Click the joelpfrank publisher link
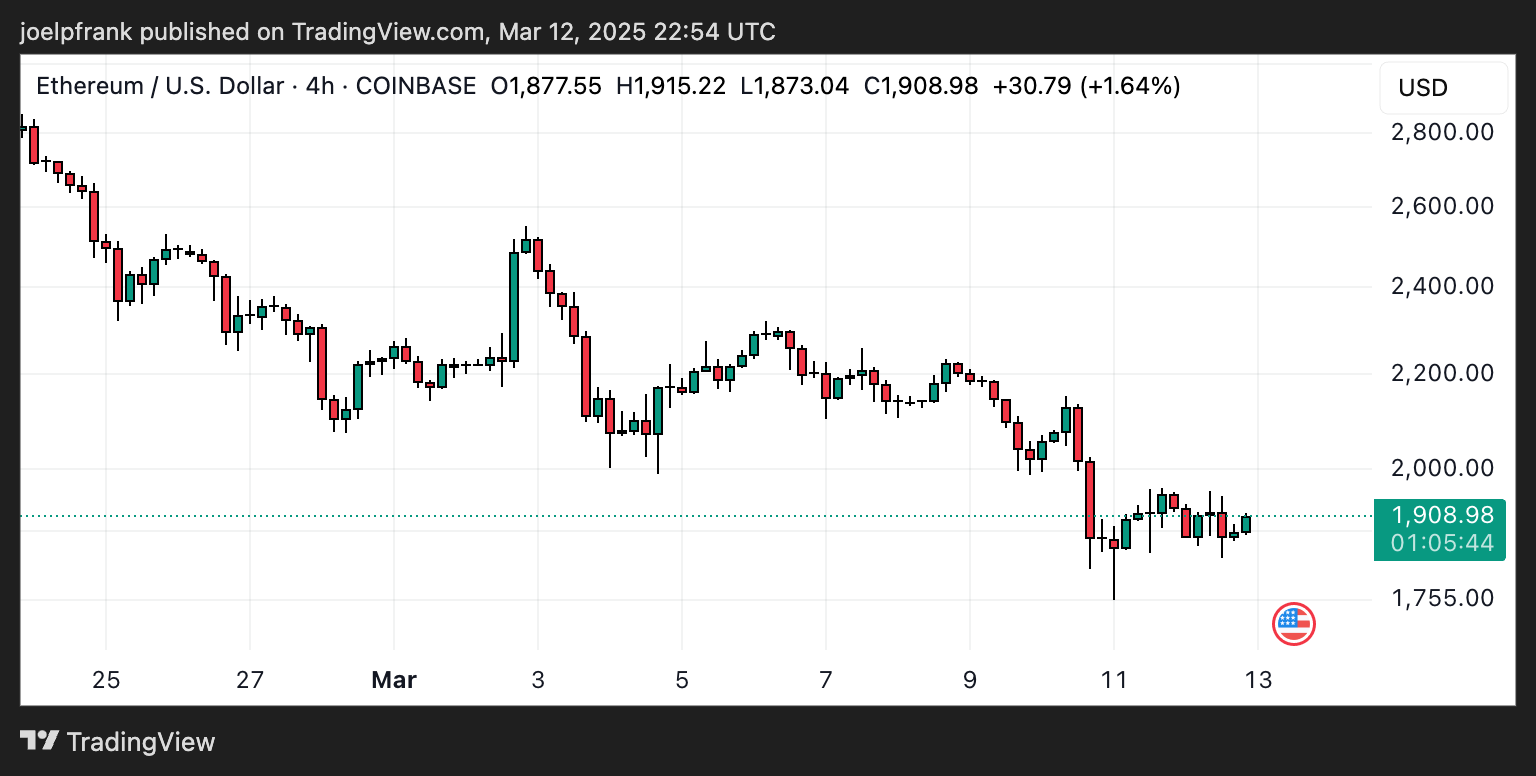 pyautogui.click(x=72, y=31)
